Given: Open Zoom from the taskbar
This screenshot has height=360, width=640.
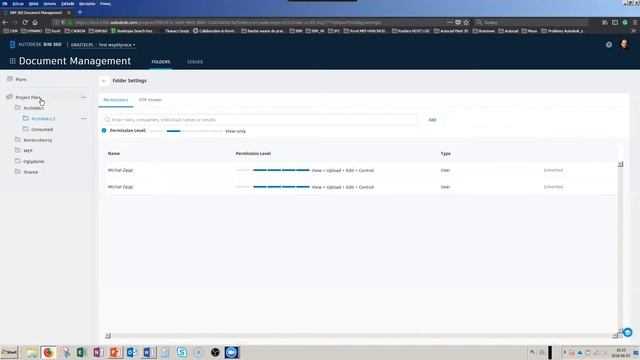Looking at the screenshot, I should (x=231, y=352).
